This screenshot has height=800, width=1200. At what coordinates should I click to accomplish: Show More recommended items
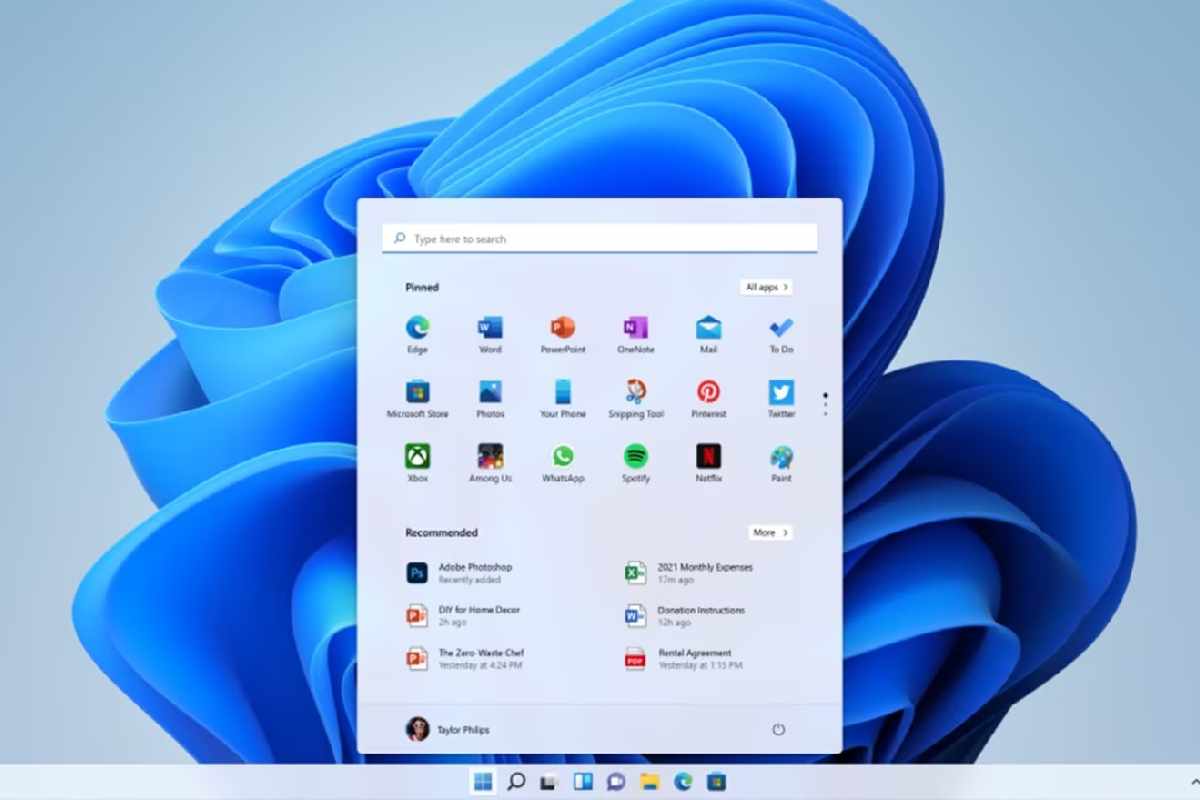[770, 533]
